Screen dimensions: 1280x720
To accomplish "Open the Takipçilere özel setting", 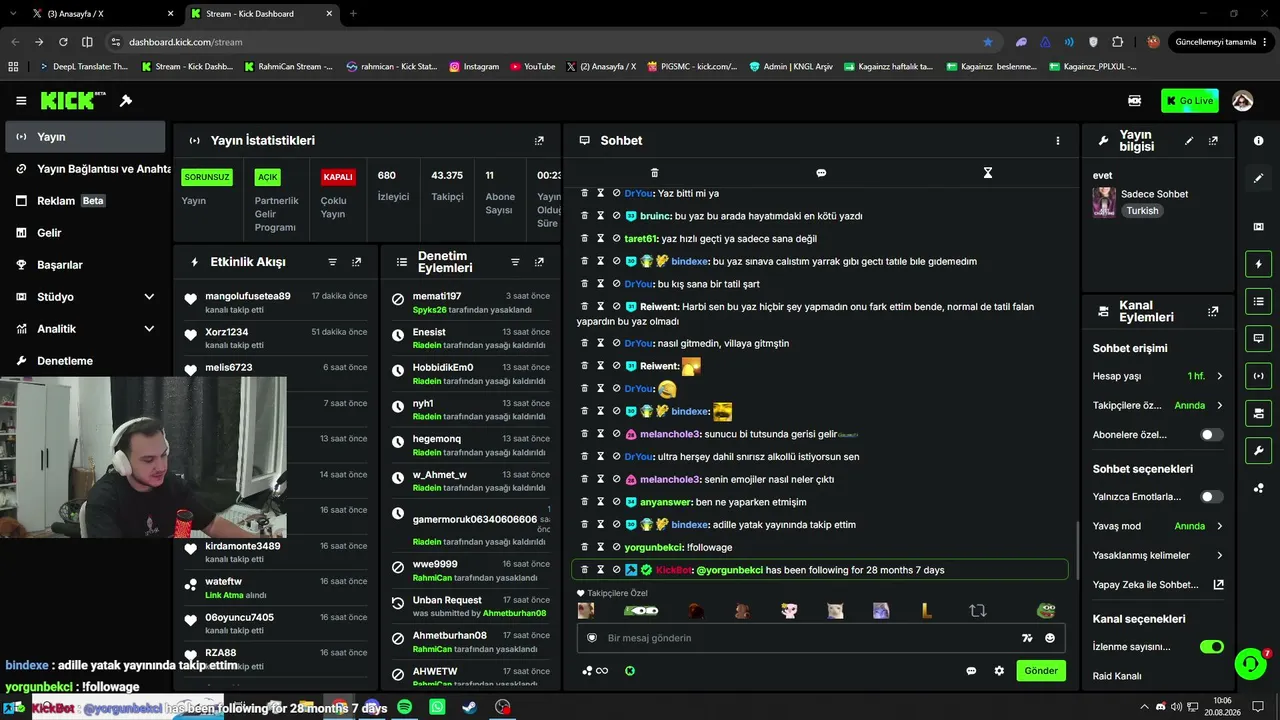I will (x=1158, y=406).
